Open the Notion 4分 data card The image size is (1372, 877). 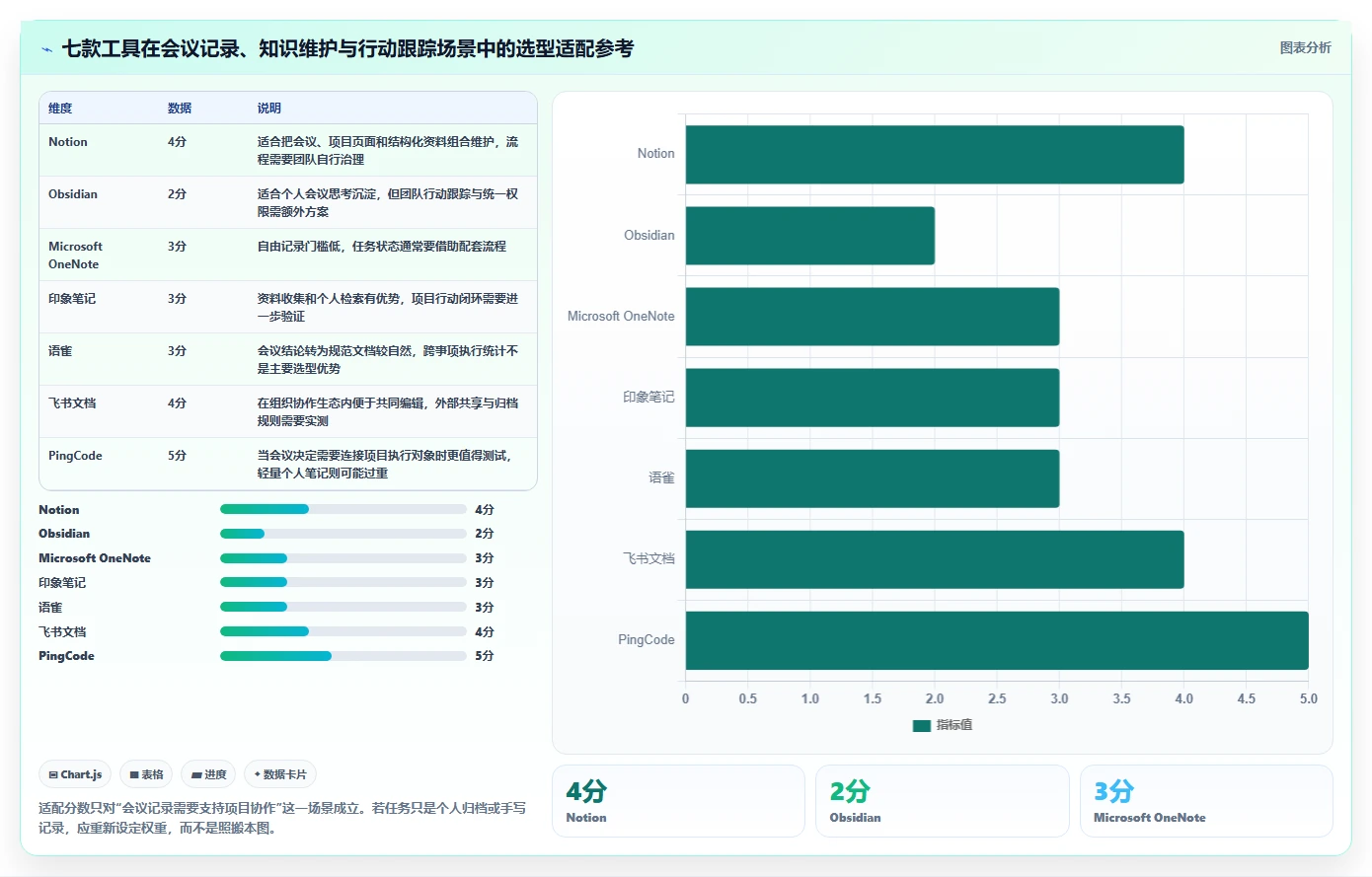point(678,801)
